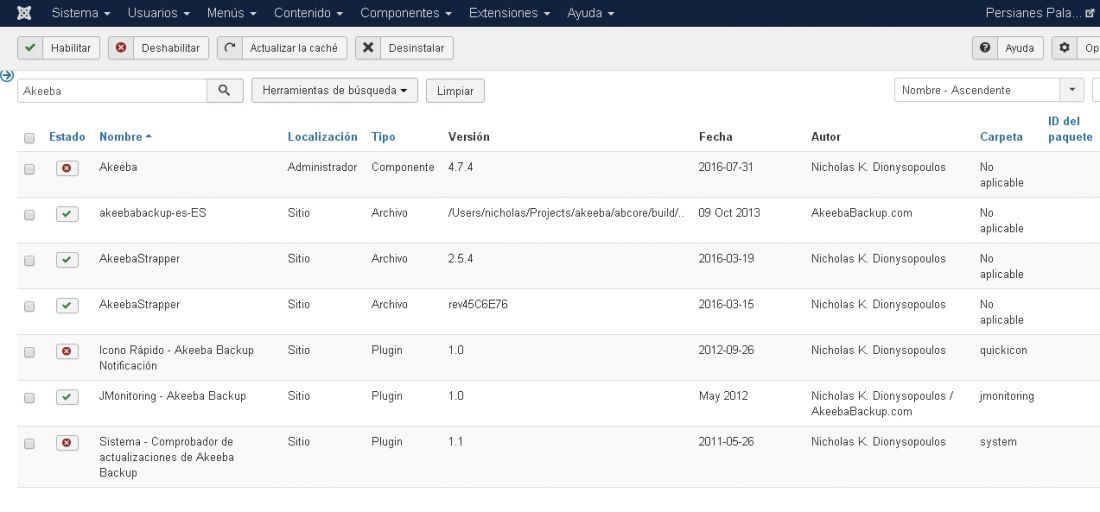
Task: Click date text May 2012
Action: click(x=723, y=396)
